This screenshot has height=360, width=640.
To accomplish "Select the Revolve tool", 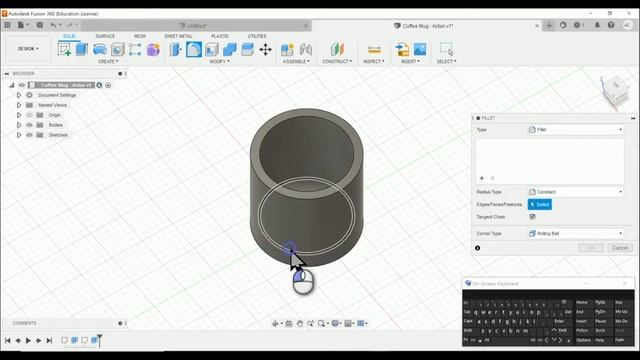I will click(x=100, y=49).
